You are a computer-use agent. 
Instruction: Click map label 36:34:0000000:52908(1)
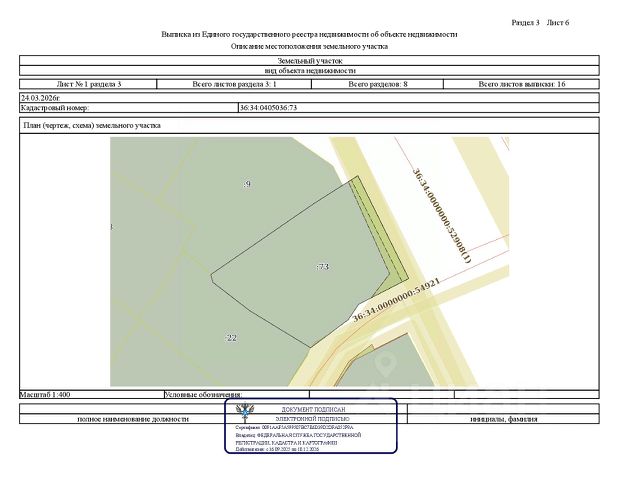[x=442, y=216]
